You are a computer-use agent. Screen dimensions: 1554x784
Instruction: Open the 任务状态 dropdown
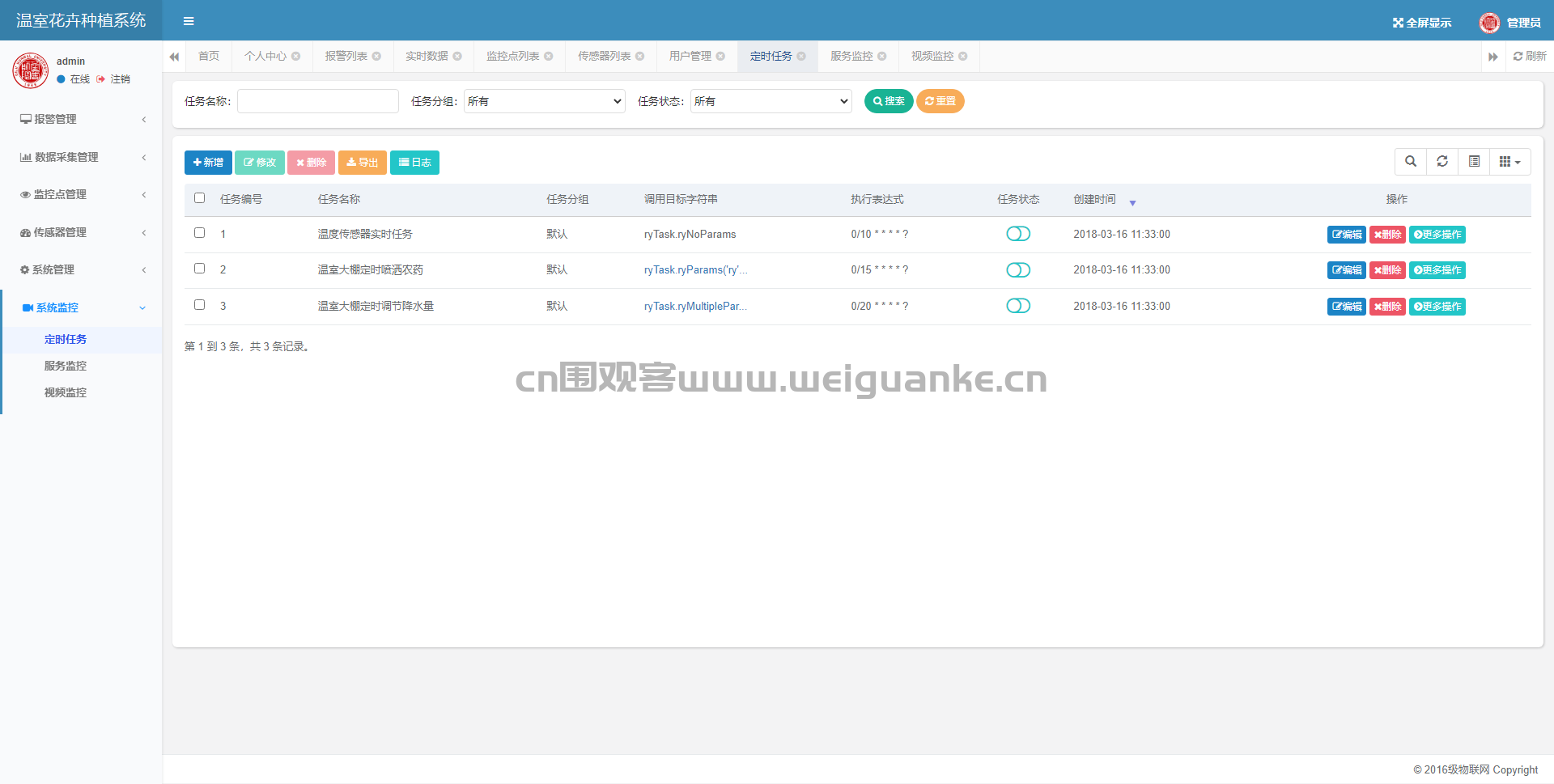[771, 101]
